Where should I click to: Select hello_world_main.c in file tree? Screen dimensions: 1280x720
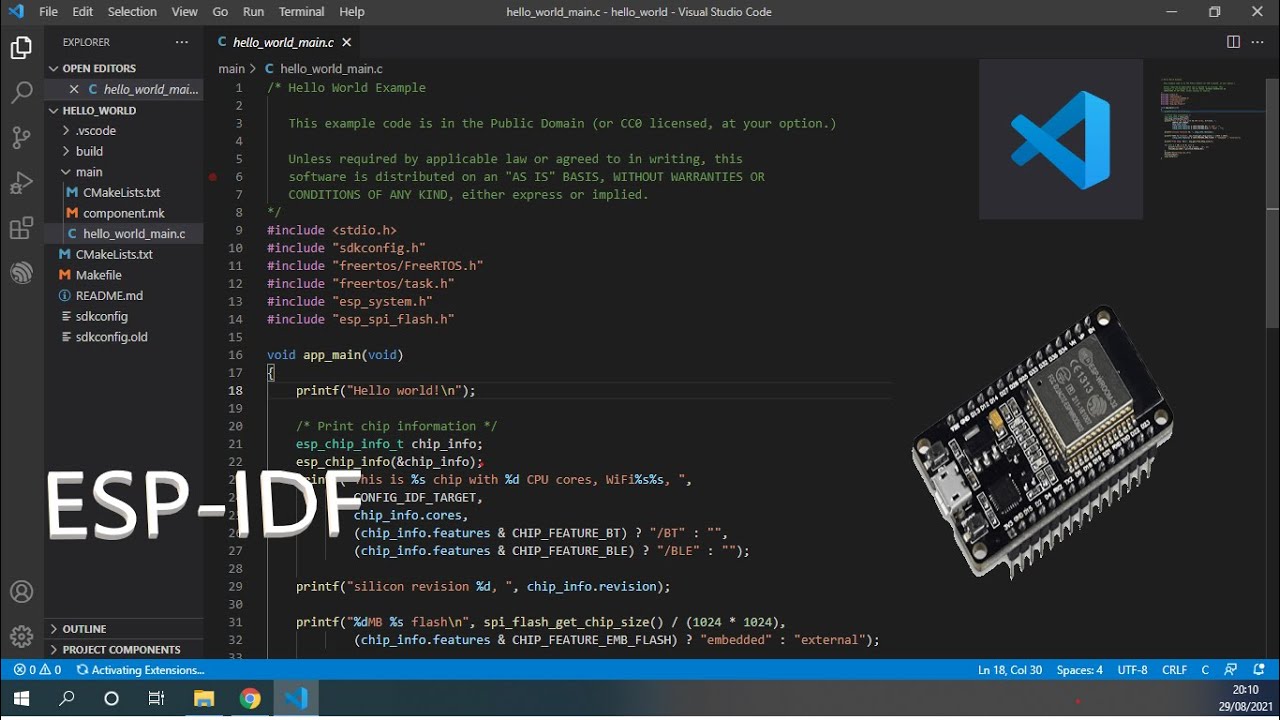[124, 234]
